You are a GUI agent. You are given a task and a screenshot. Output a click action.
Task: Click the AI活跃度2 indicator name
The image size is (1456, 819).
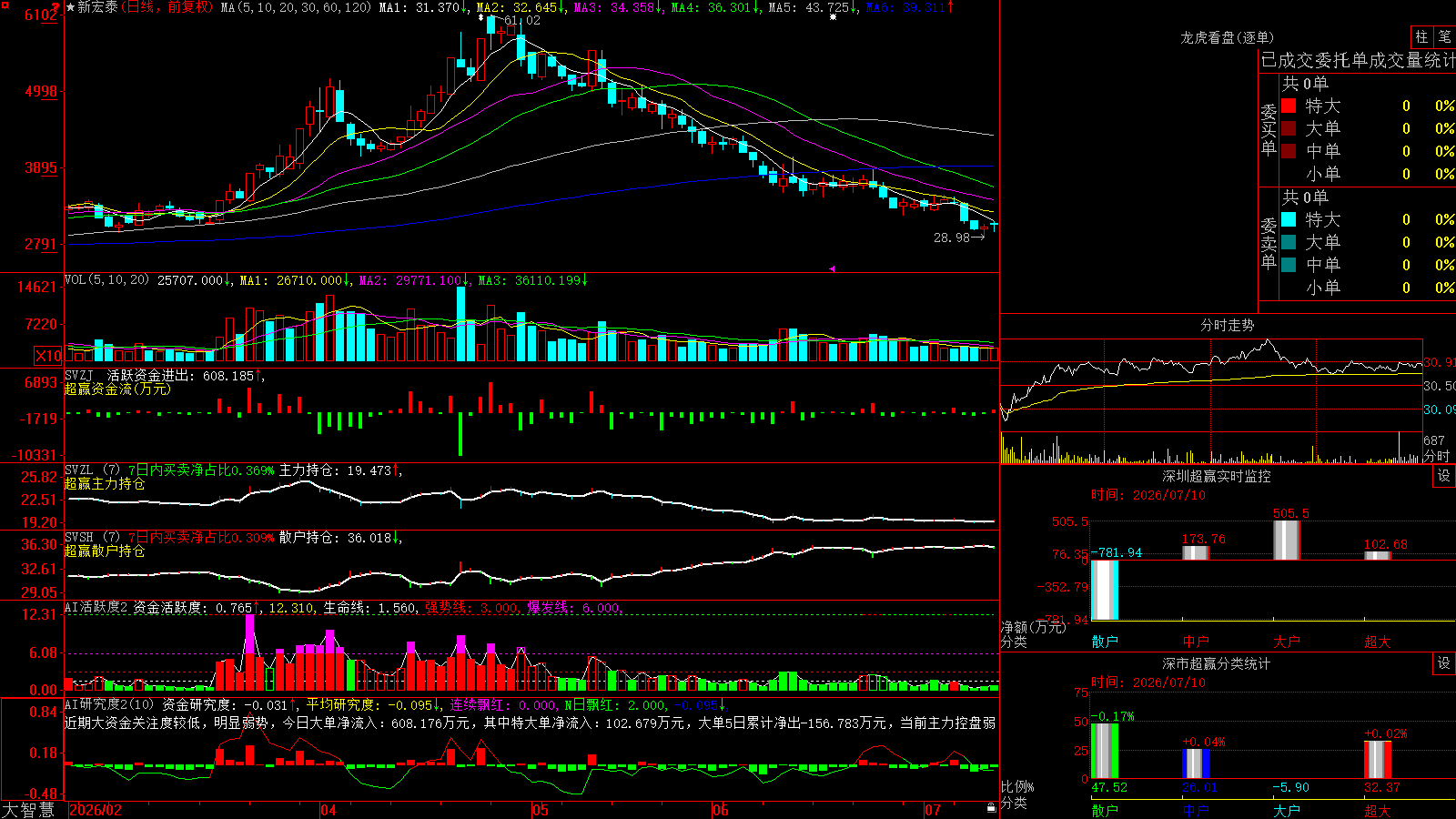tap(96, 608)
